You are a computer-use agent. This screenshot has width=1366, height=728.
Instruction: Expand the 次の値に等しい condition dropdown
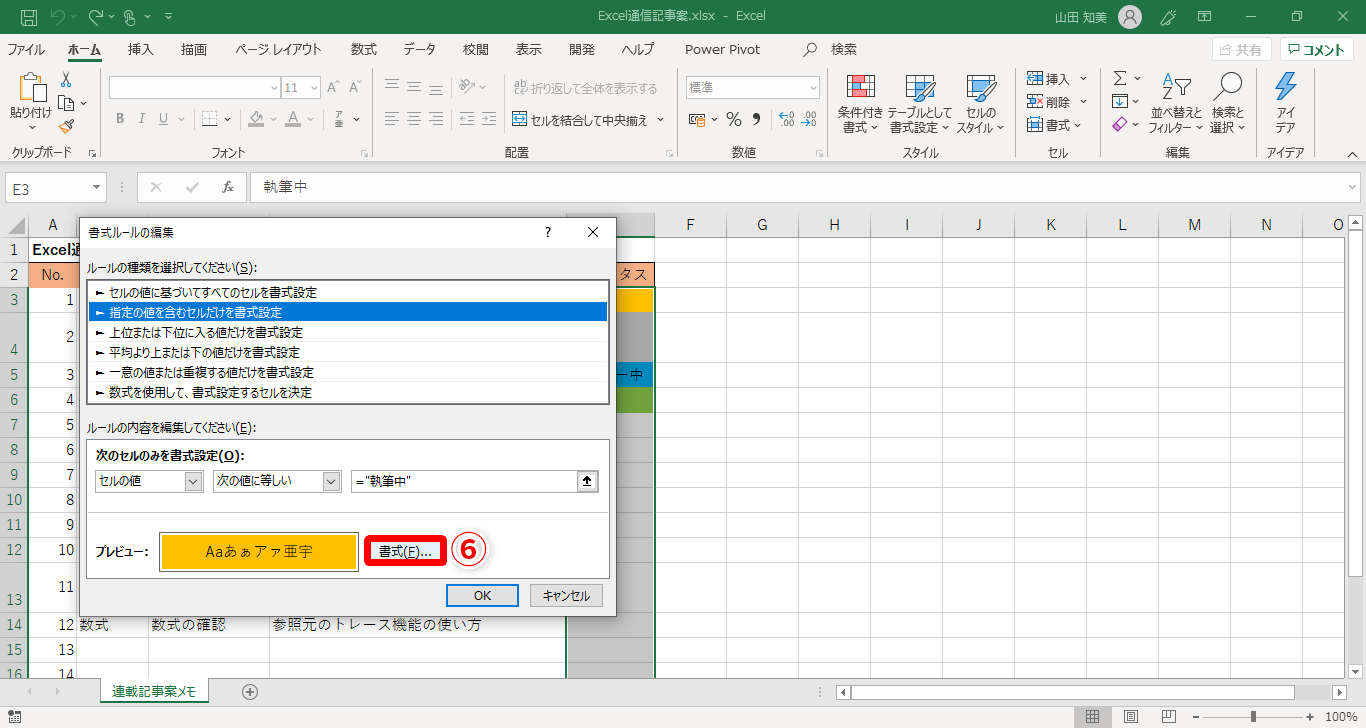pyautogui.click(x=332, y=481)
